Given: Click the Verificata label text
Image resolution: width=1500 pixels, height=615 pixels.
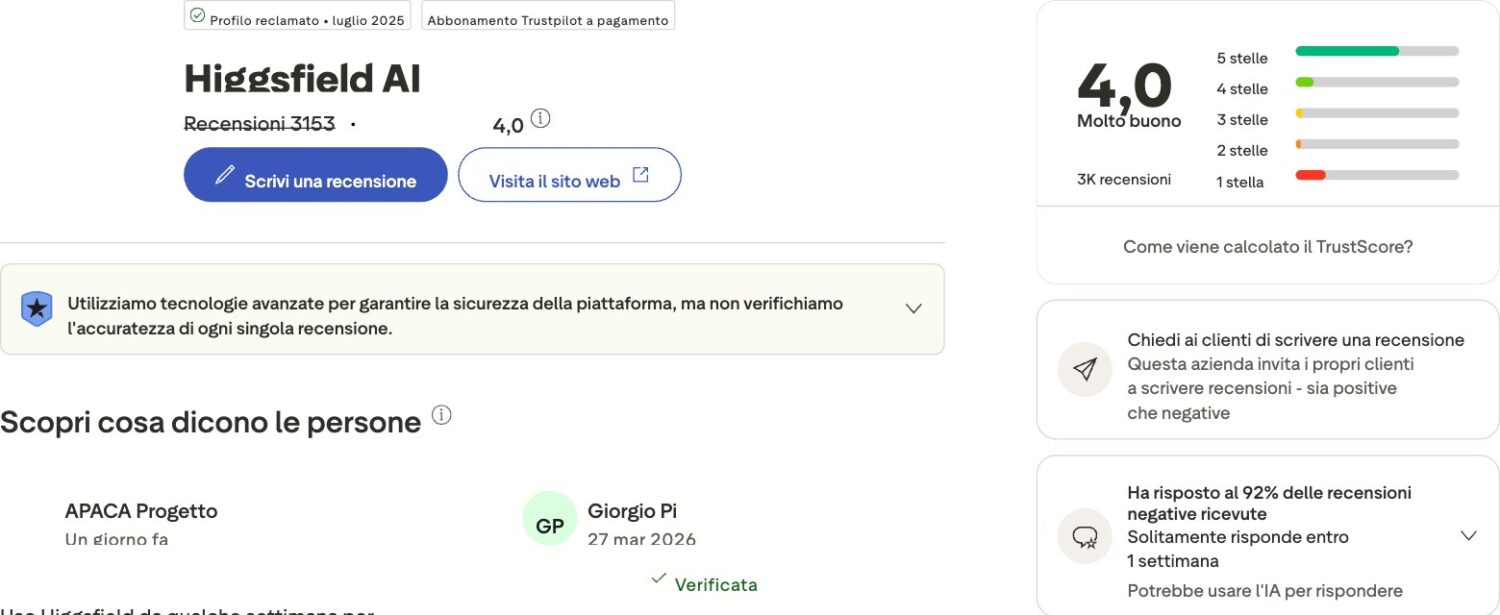Looking at the screenshot, I should pyautogui.click(x=716, y=585).
